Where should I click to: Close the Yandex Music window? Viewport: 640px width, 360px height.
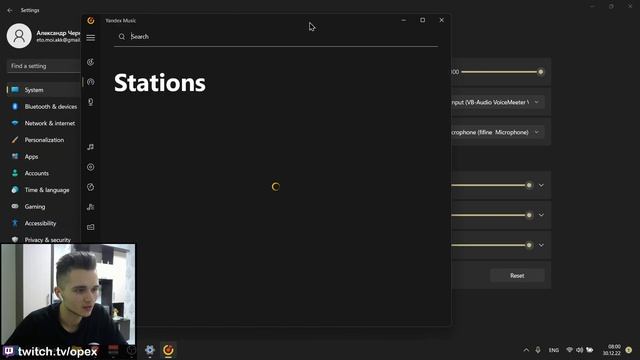pos(441,20)
